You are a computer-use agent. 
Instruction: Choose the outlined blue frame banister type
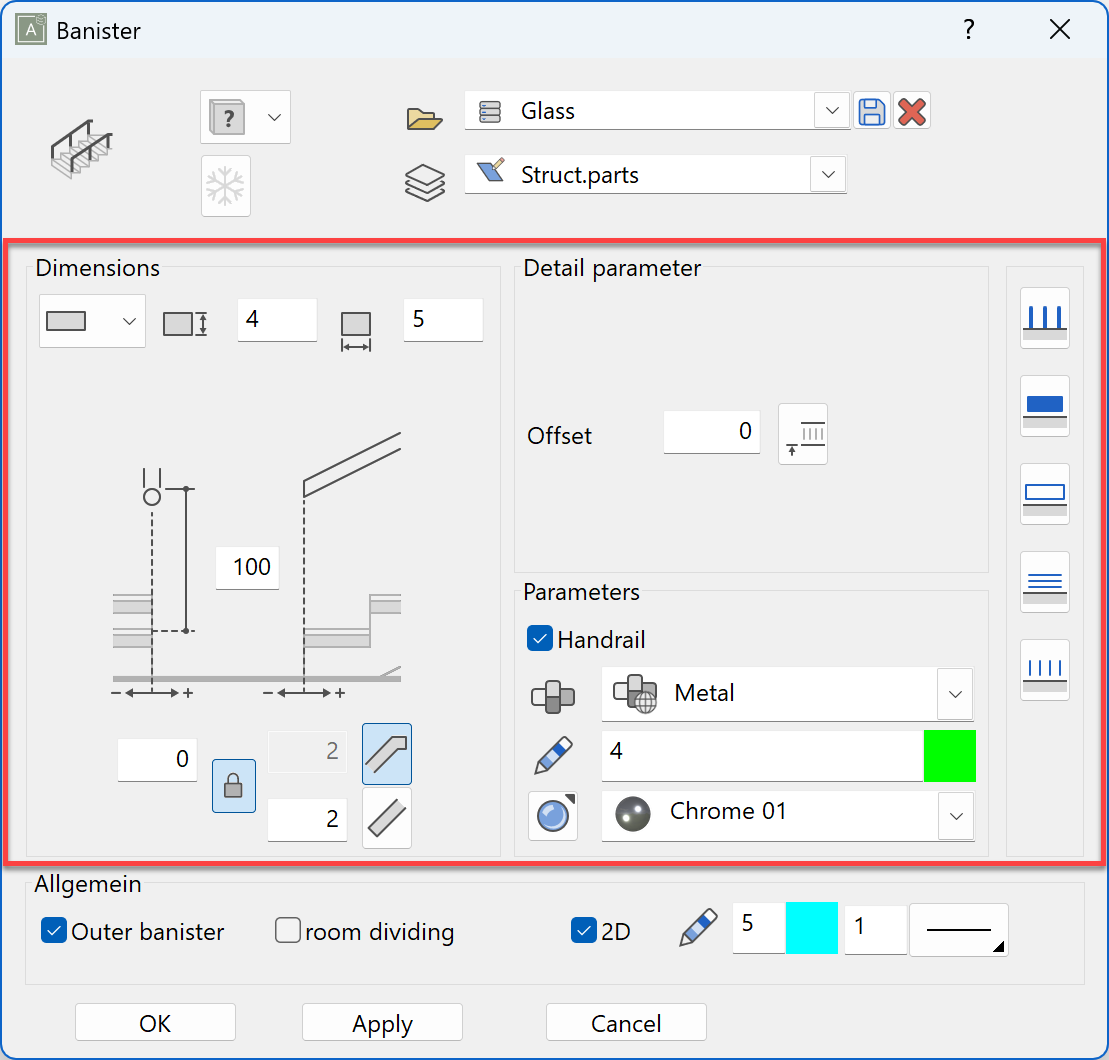[1045, 494]
